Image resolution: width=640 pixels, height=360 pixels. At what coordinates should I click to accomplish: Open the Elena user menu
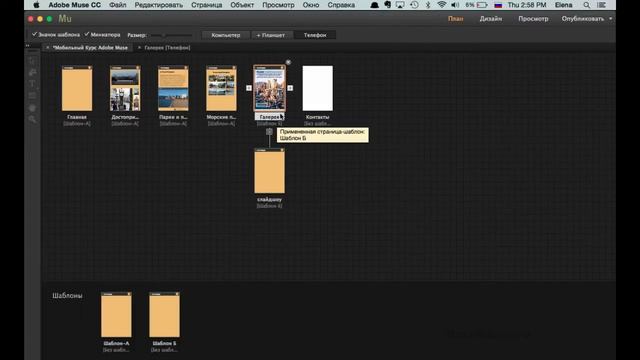click(563, 5)
